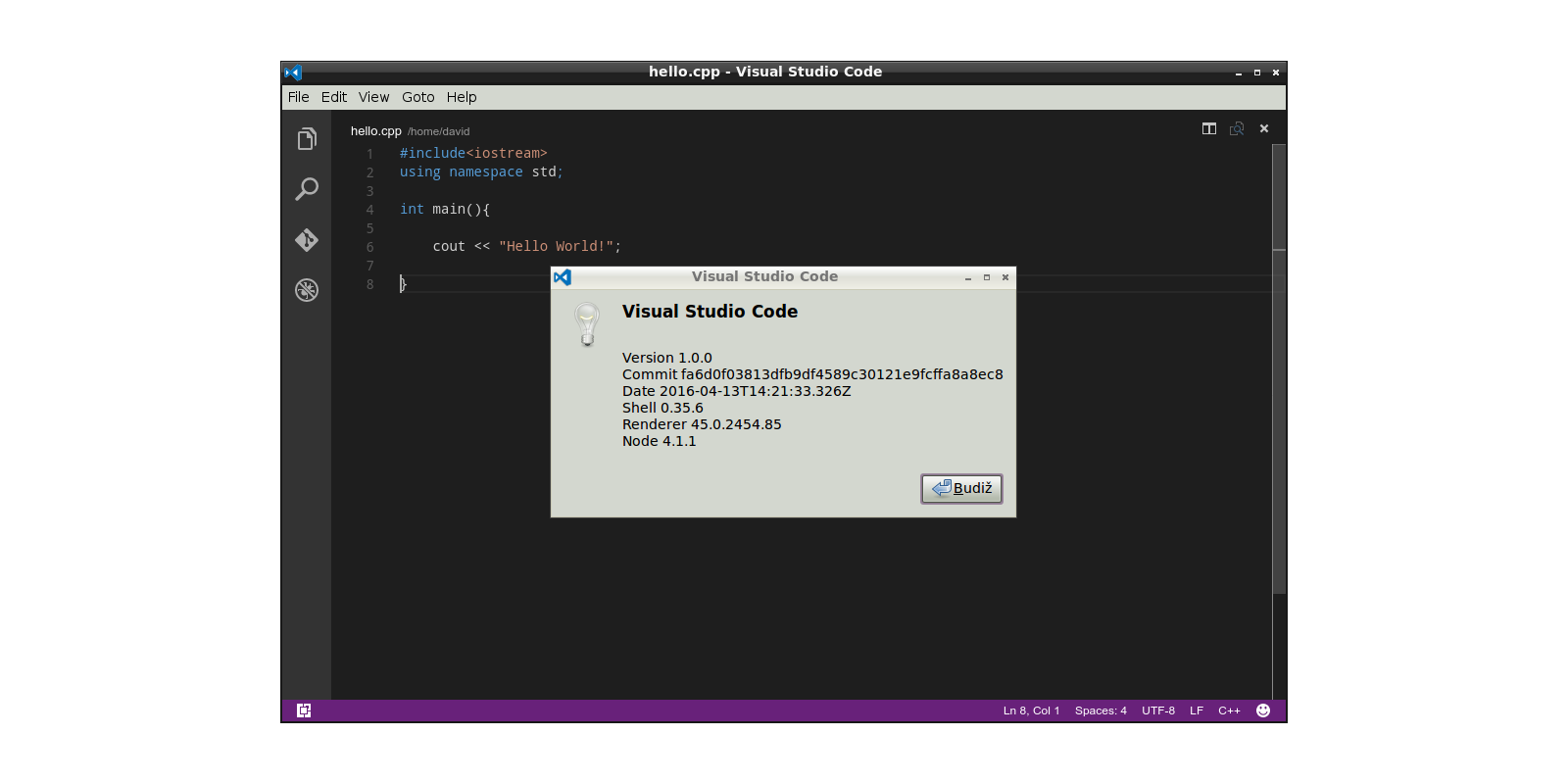
Task: Open the File menu
Action: (x=299, y=97)
